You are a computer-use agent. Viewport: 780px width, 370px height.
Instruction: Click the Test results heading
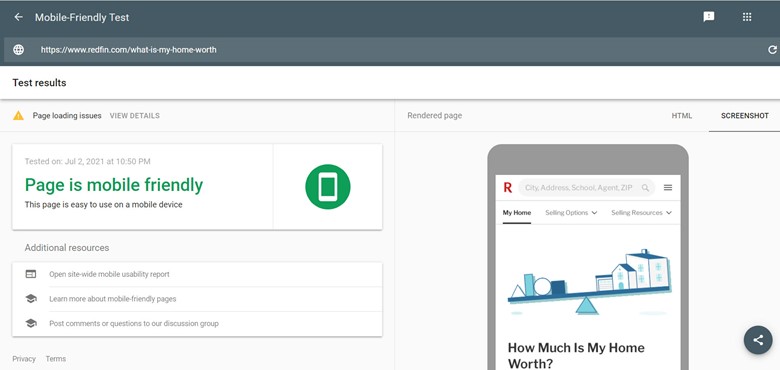pos(39,83)
